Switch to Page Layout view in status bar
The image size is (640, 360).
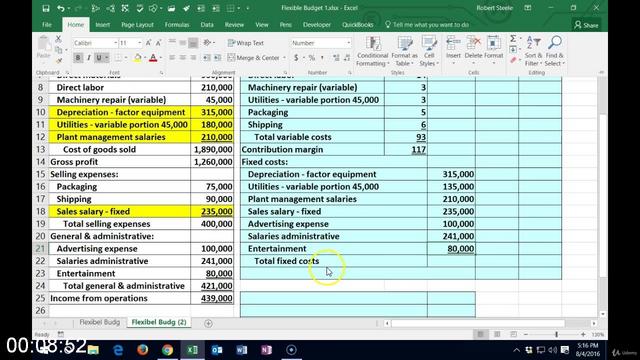coord(497,334)
